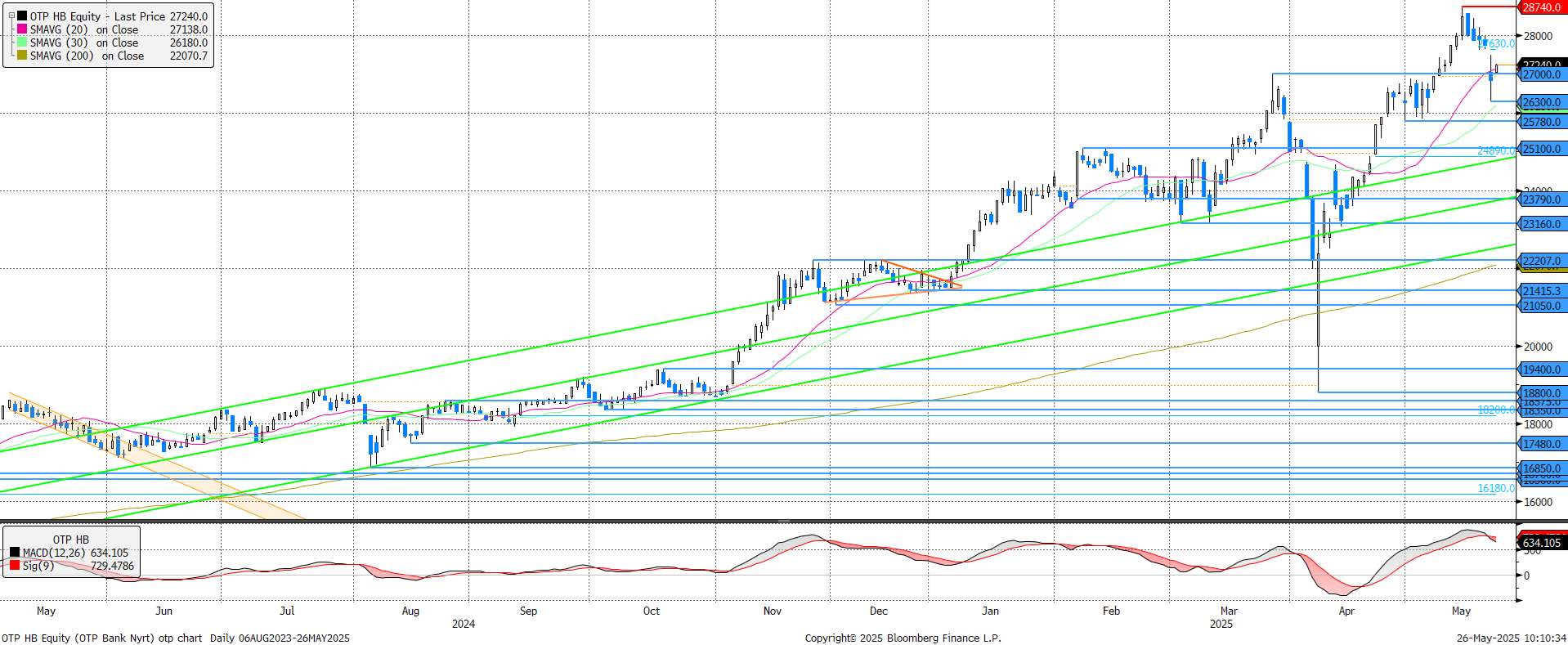This screenshot has width=1568, height=645.
Task: Click the Sep month label
Action: click(528, 611)
